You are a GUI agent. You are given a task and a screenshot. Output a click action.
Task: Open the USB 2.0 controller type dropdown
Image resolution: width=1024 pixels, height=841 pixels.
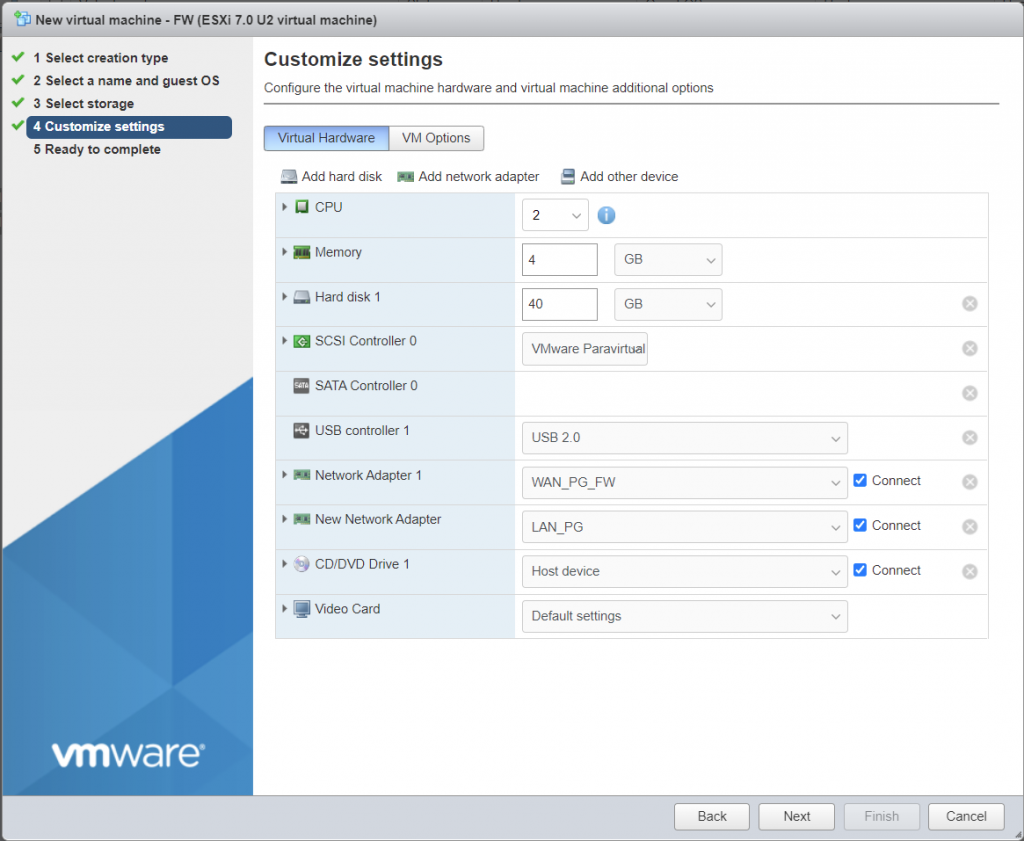[x=684, y=437]
